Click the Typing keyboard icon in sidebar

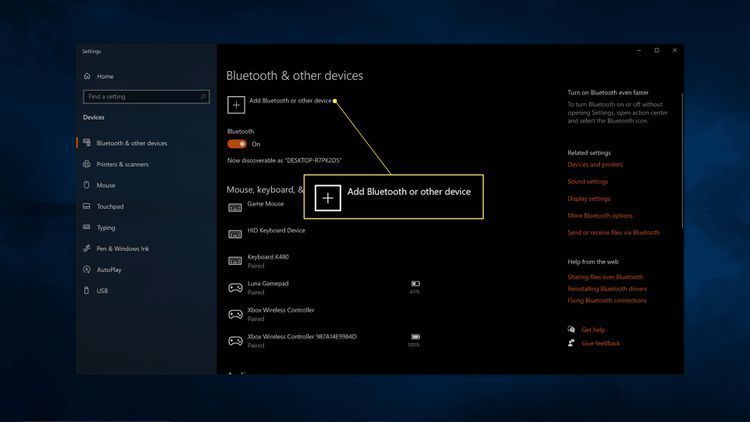click(88, 227)
